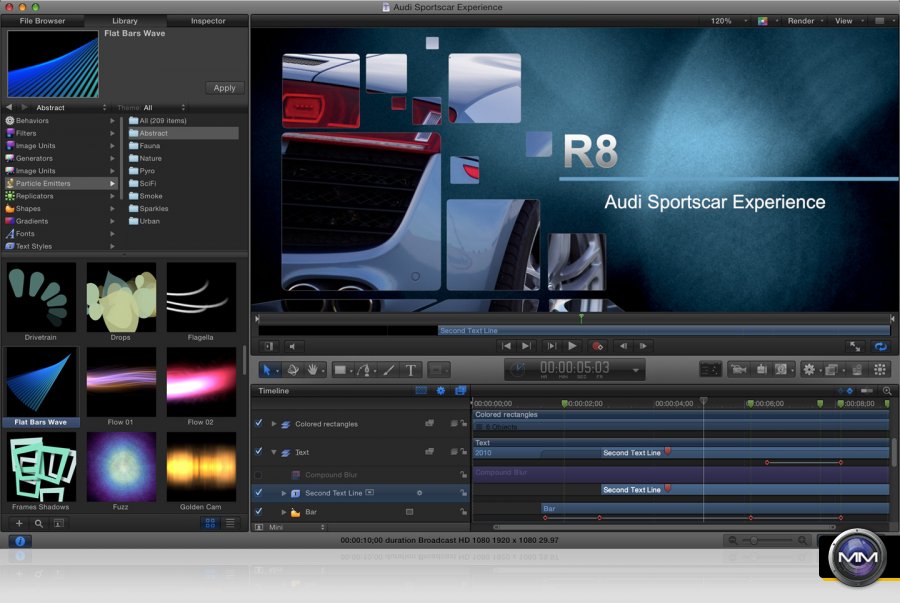Disable the Colored rectangles layer checkbox
Image resolution: width=900 pixels, height=603 pixels.
259,424
